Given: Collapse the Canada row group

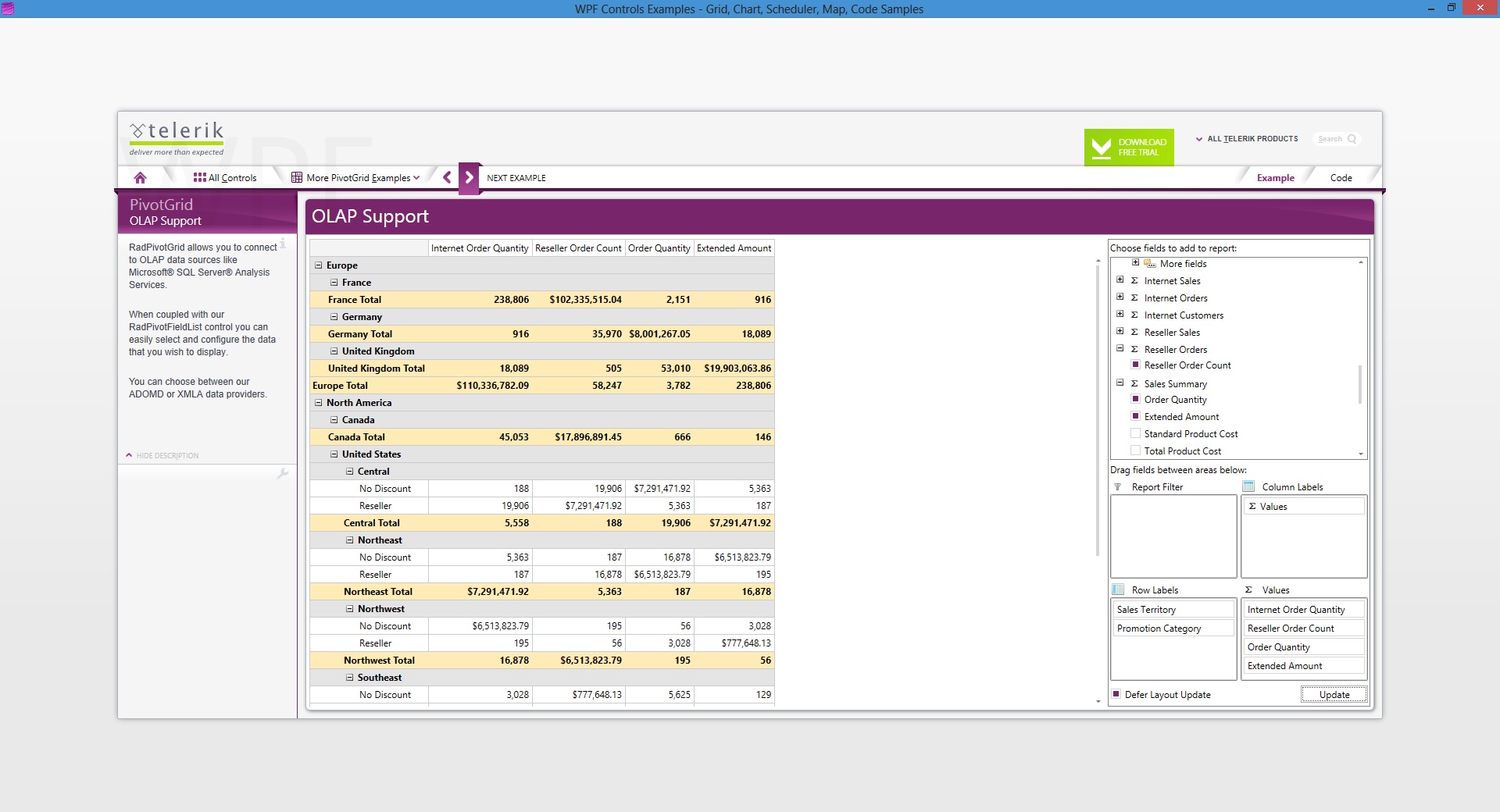Looking at the screenshot, I should coord(334,420).
